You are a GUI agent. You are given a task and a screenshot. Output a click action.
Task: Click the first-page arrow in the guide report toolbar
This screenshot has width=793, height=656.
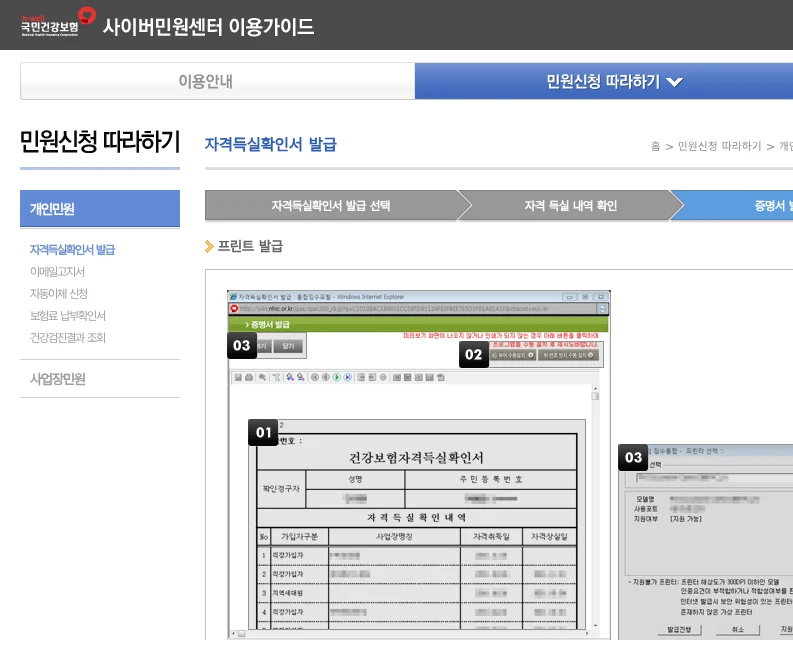[315, 377]
